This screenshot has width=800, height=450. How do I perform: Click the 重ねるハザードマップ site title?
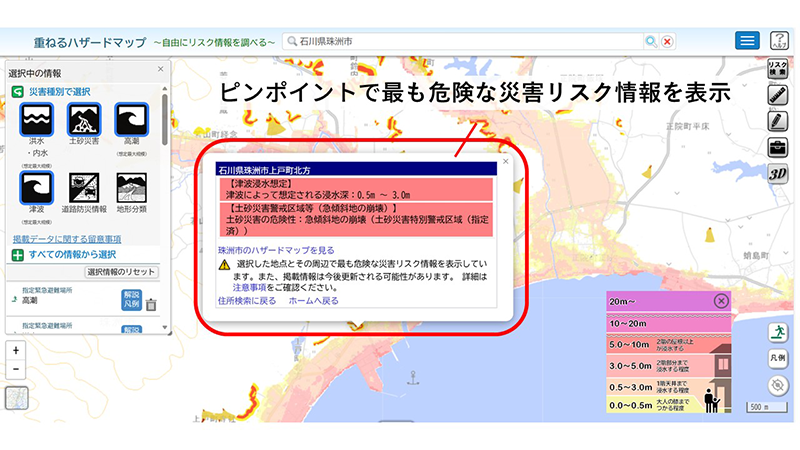pos(90,42)
